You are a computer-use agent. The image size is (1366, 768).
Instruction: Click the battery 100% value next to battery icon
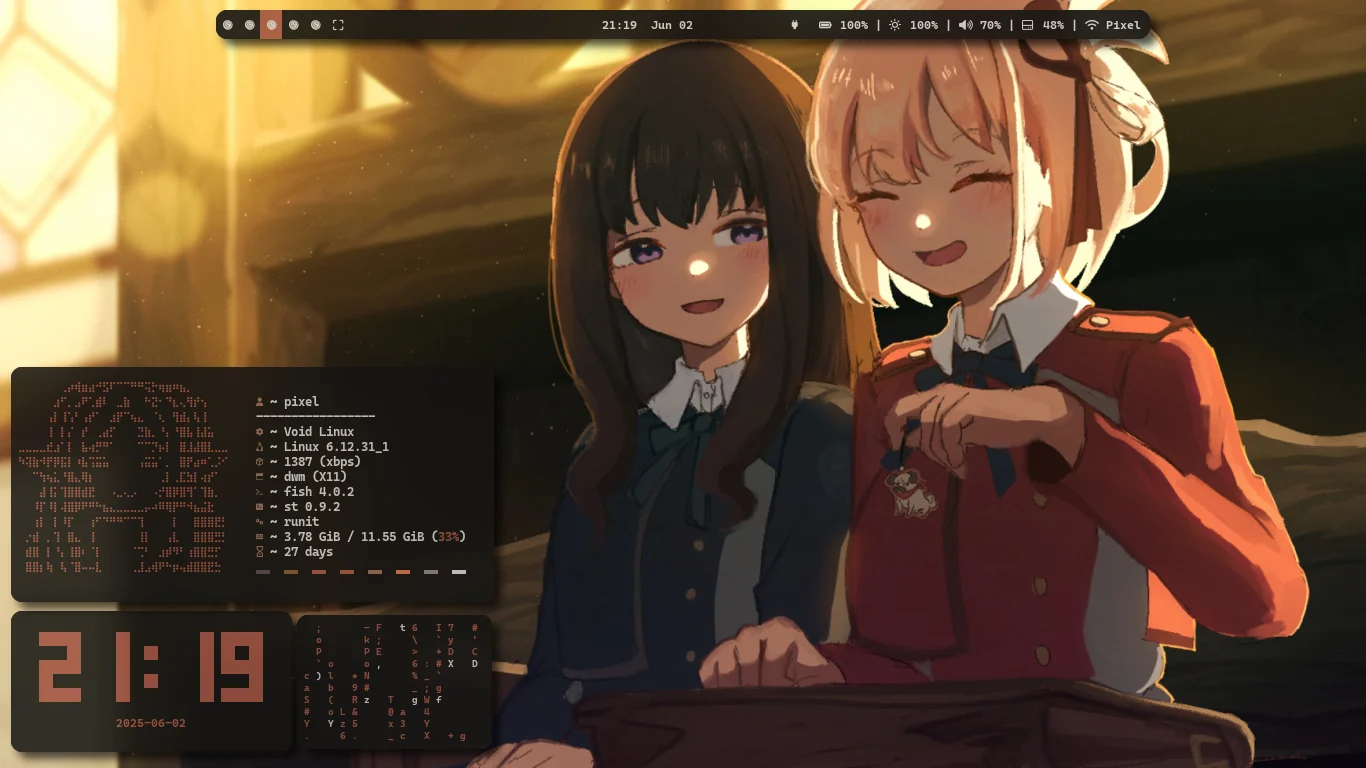[854, 25]
